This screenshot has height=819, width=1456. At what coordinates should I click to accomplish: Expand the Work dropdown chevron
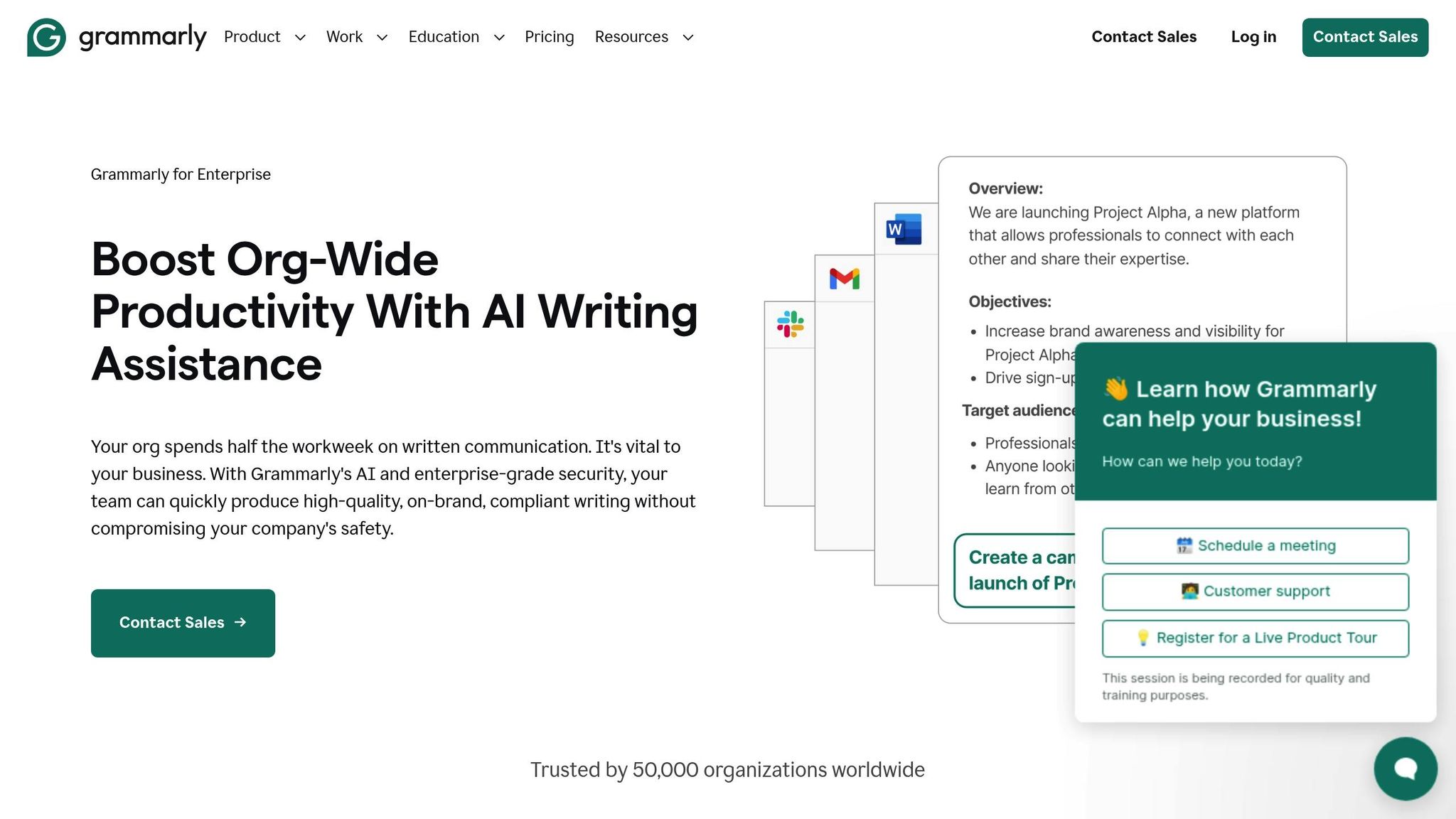pos(382,38)
